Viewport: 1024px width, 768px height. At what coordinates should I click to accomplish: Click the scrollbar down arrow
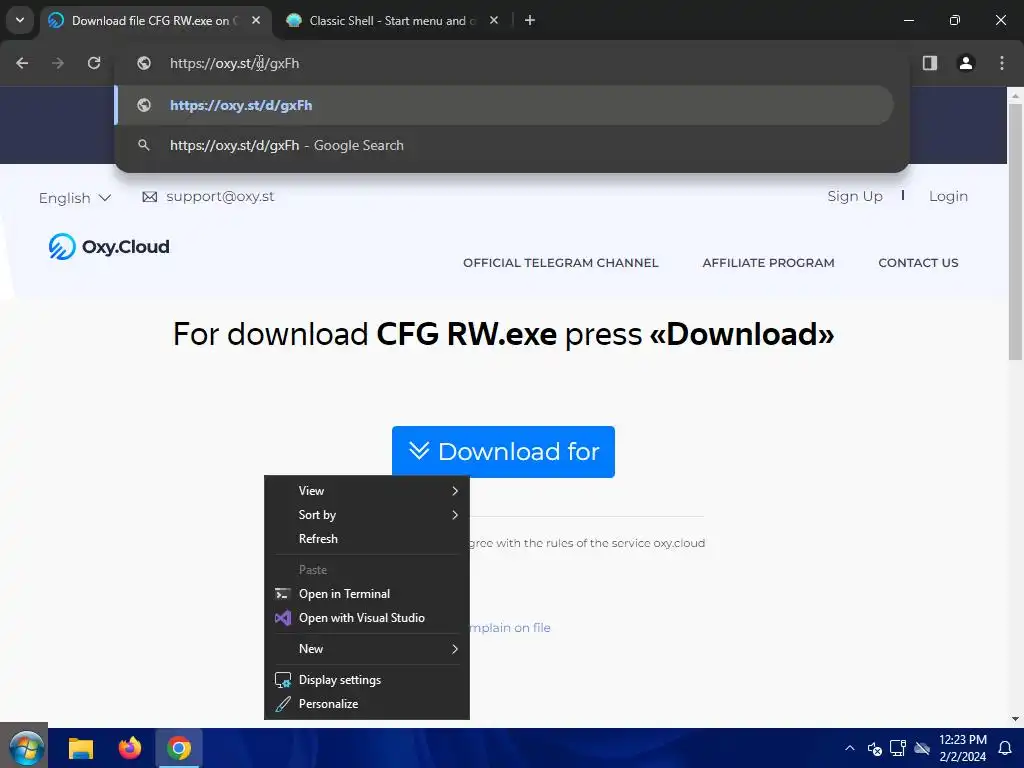click(x=1015, y=719)
